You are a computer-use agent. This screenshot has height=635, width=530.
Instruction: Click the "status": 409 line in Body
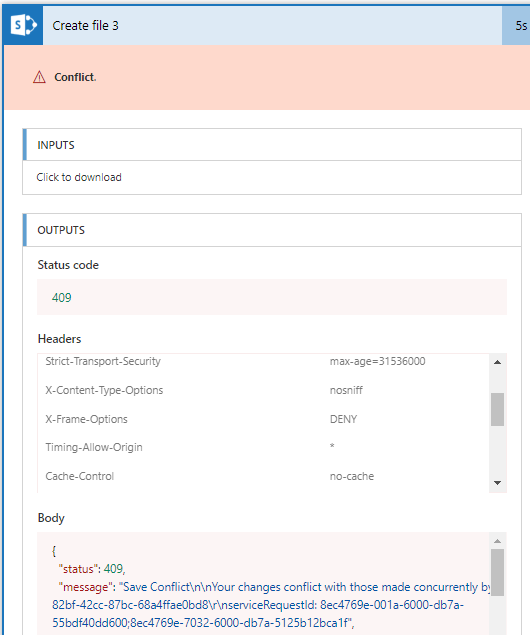click(x=92, y=569)
